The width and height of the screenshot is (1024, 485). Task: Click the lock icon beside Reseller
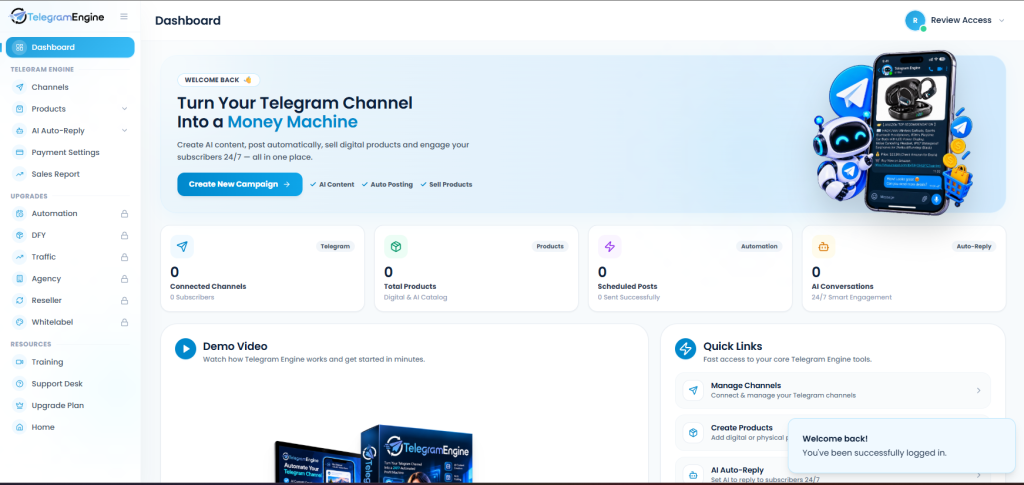[124, 301]
